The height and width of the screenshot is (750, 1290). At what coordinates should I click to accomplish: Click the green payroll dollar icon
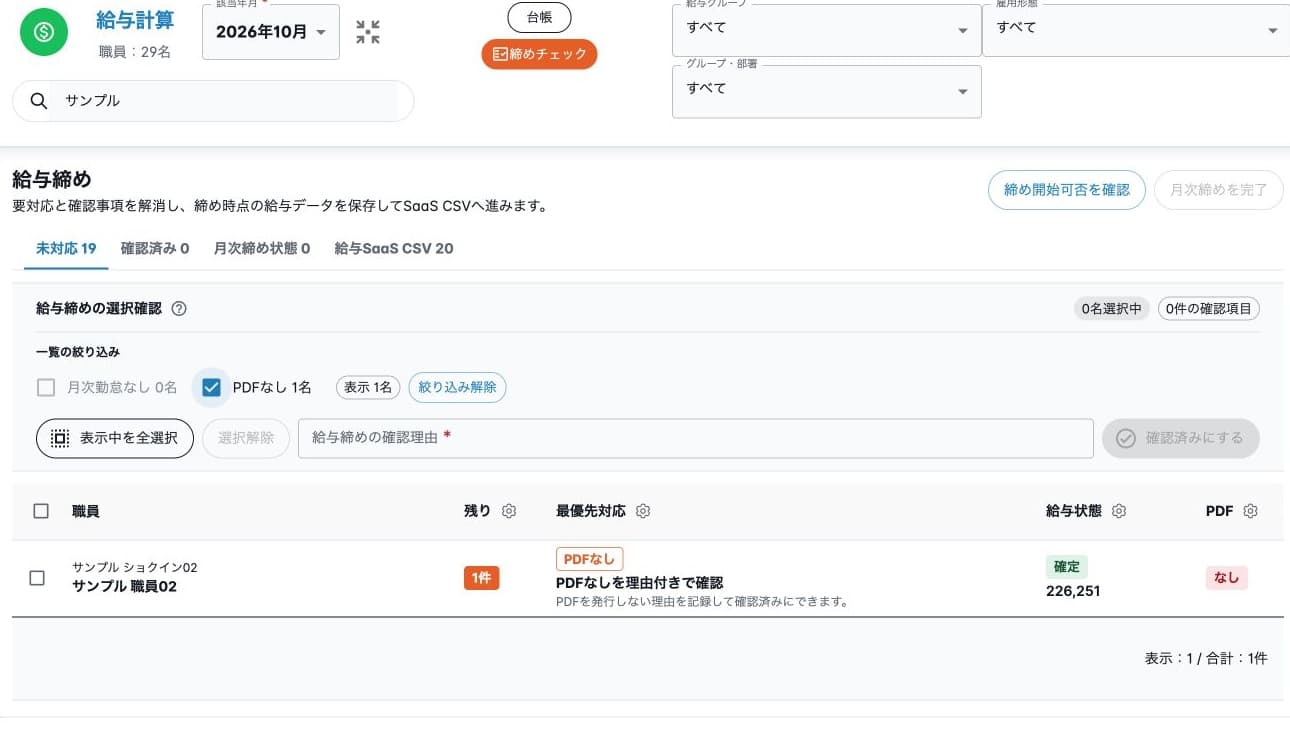point(44,32)
